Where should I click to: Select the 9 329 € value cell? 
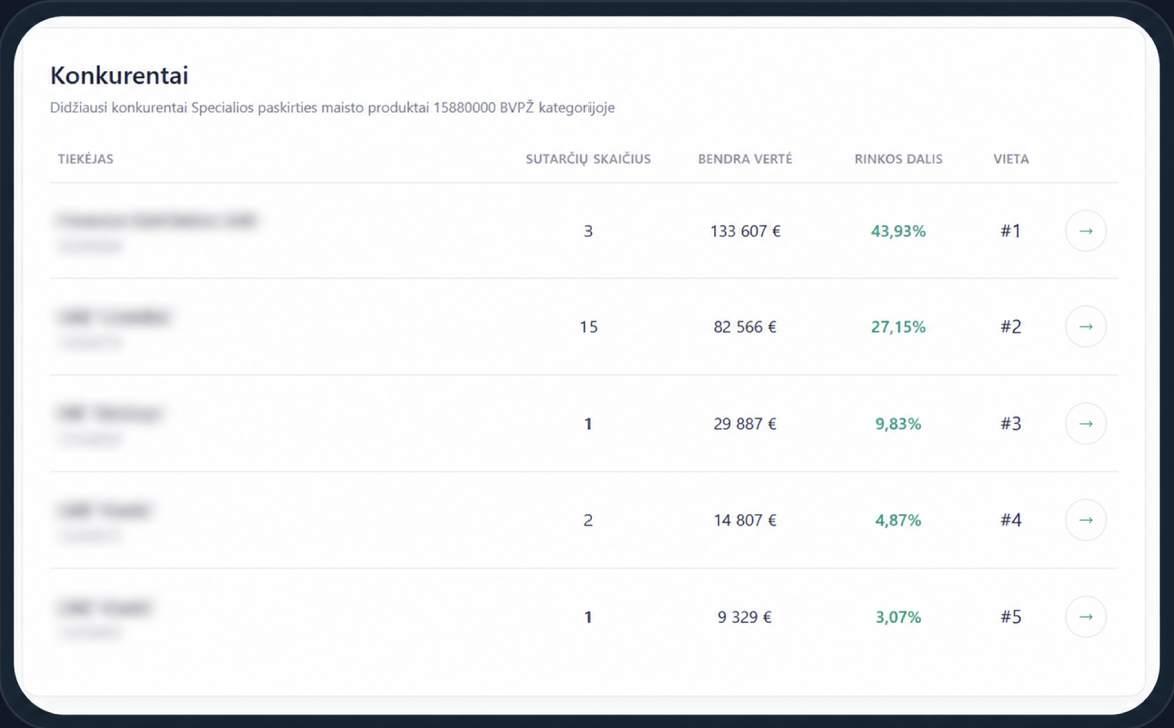click(744, 617)
